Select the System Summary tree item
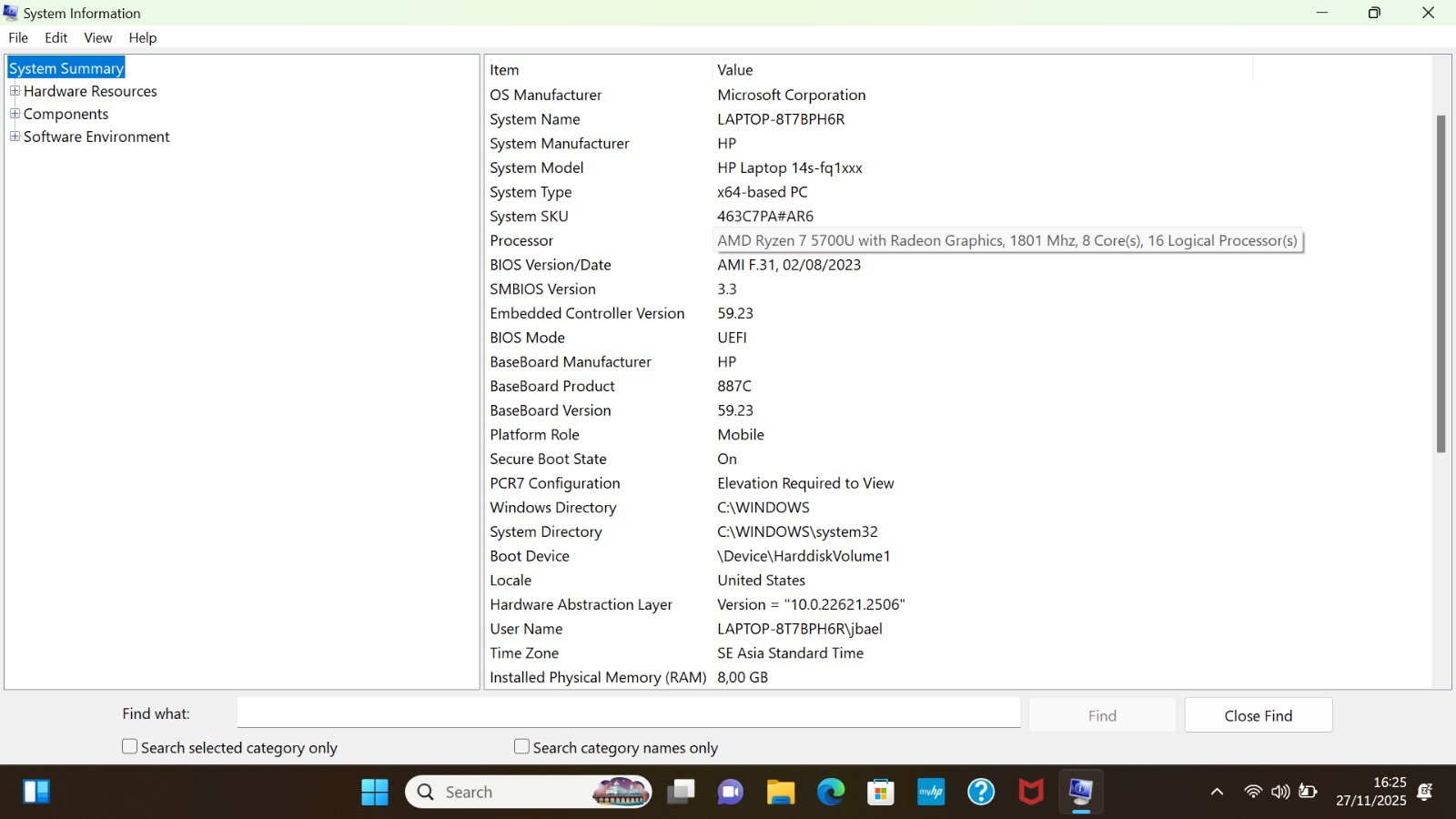Viewport: 1456px width, 819px height. (x=66, y=68)
